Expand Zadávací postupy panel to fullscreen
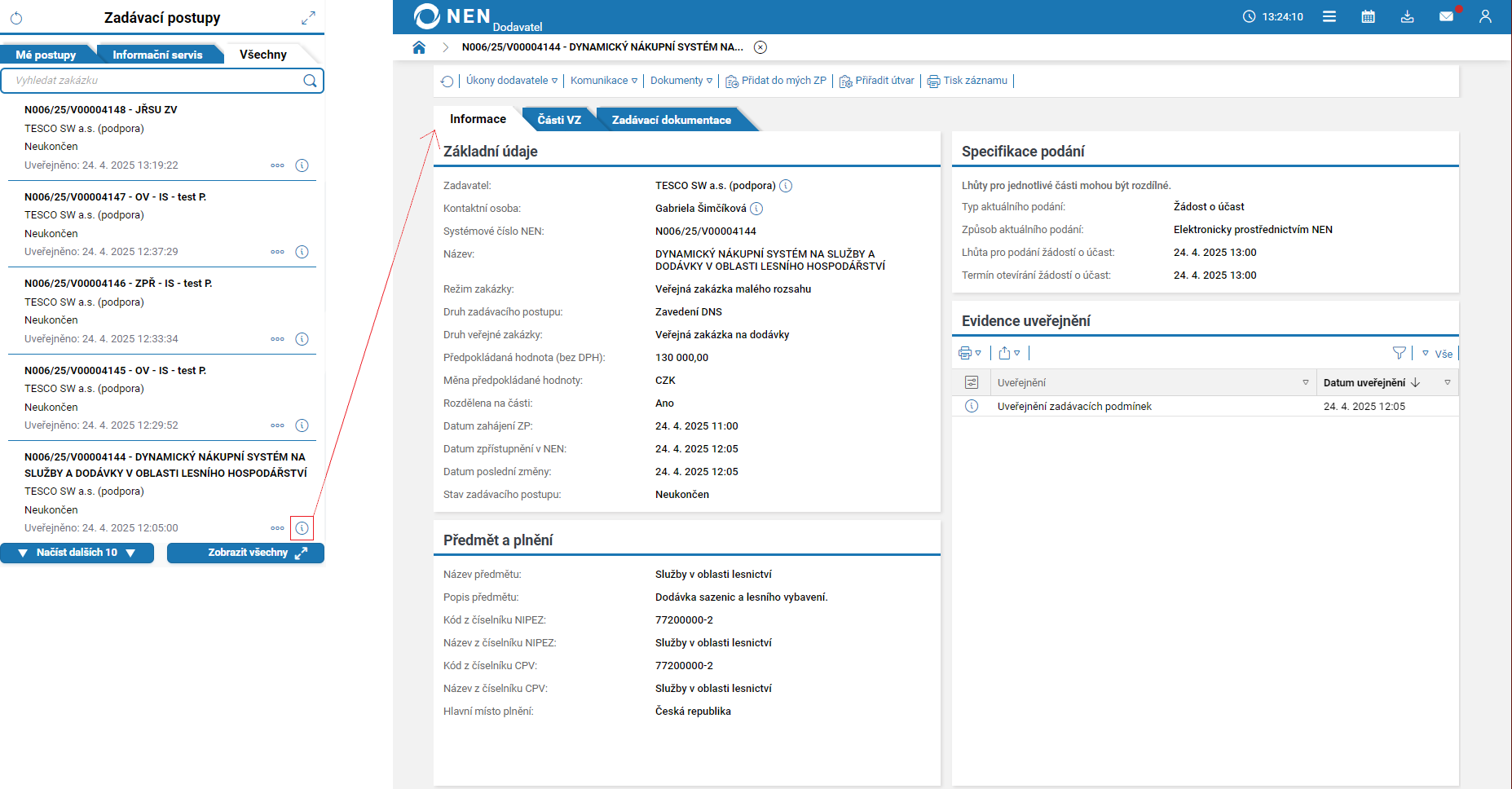The width and height of the screenshot is (1512, 789). (x=308, y=18)
